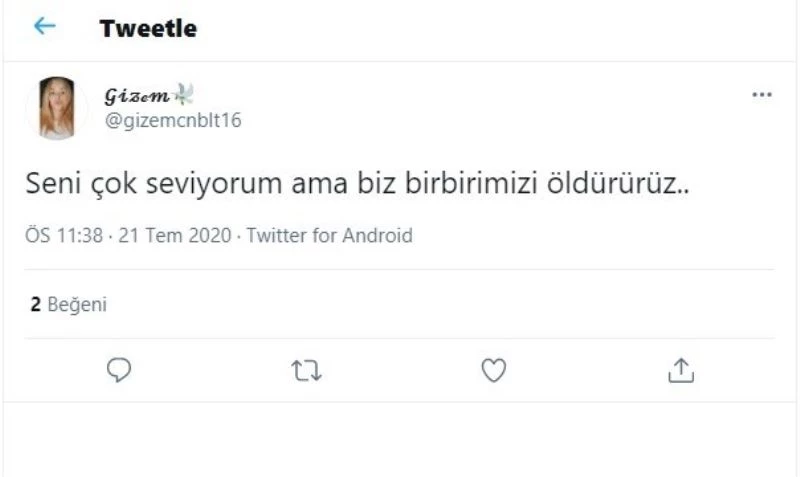Image resolution: width=800 pixels, height=477 pixels.
Task: Click the ÖS 11:38 time
Action: pos(64,236)
